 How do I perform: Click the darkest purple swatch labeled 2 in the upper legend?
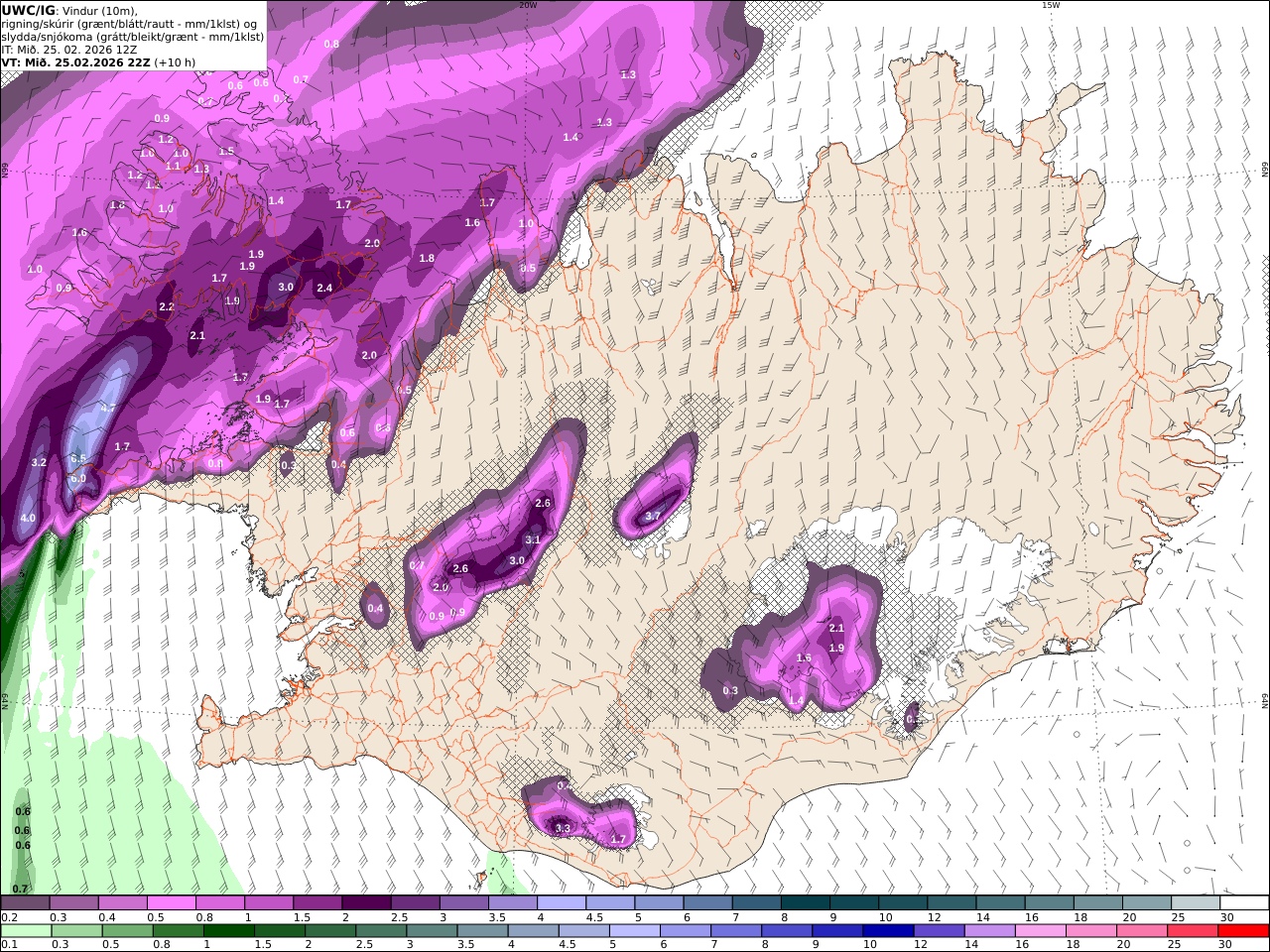point(365,902)
